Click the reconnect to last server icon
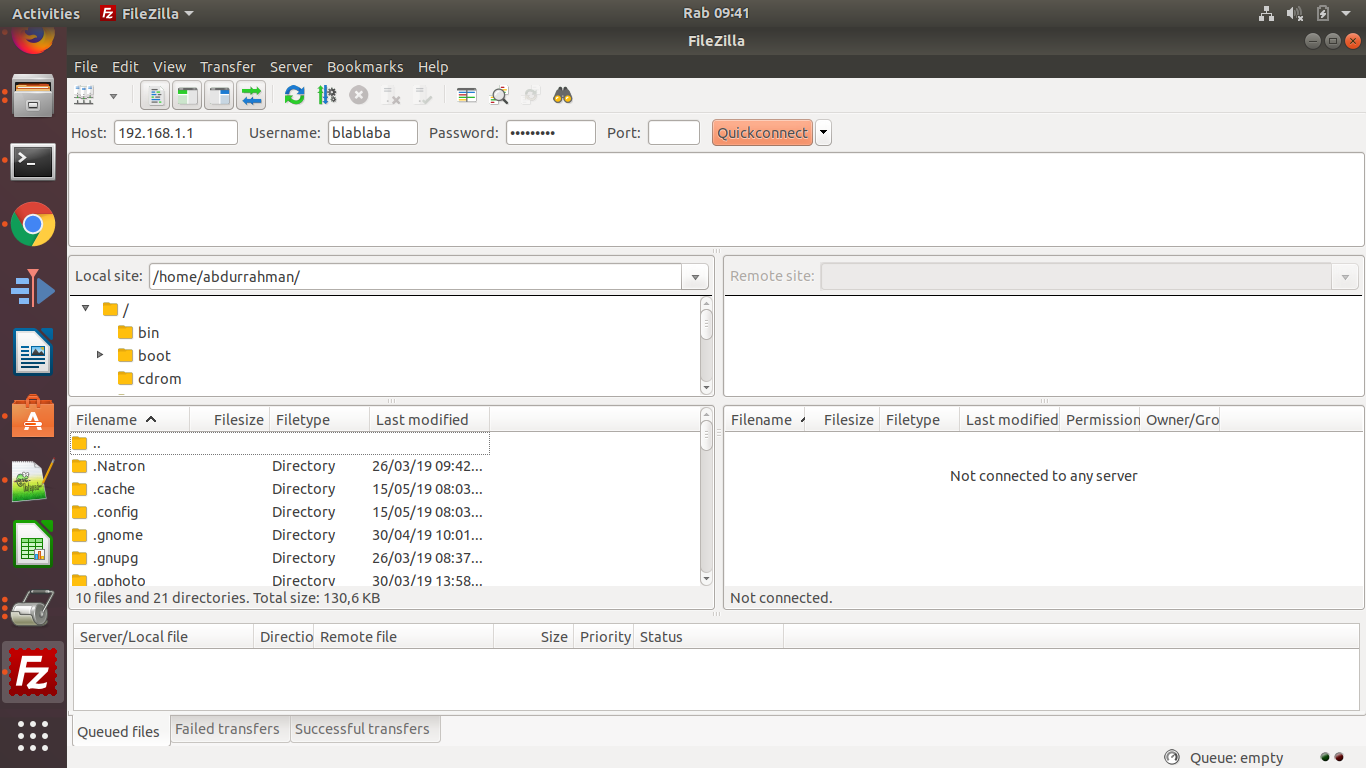 [423, 95]
